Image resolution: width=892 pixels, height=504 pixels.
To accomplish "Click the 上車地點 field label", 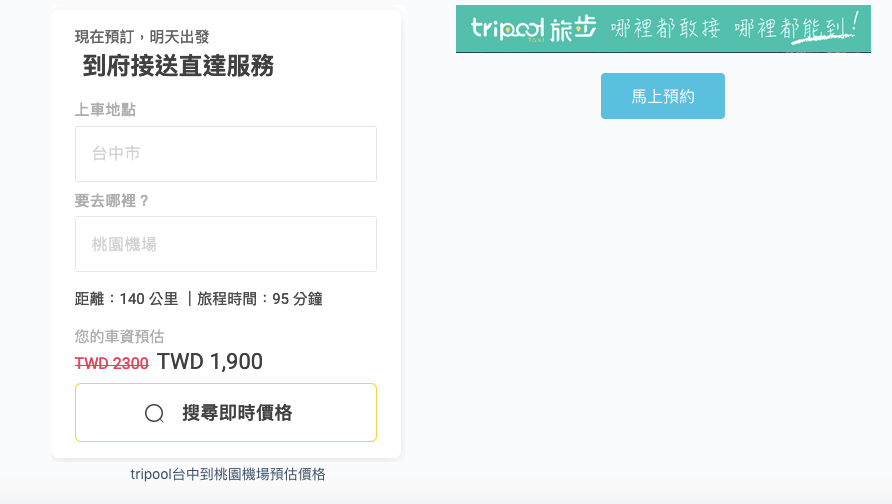I will (105, 109).
